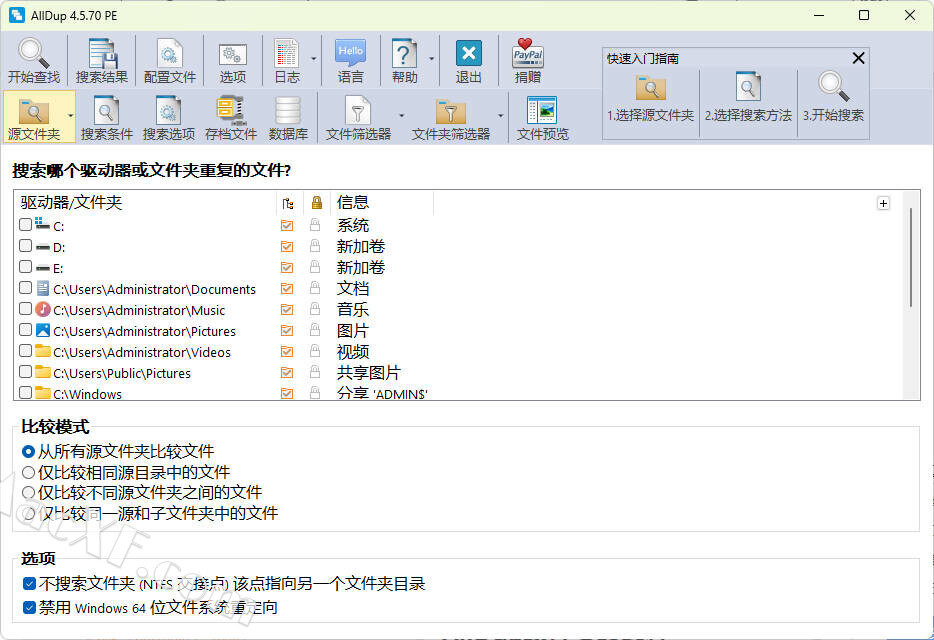The image size is (934, 640).
Task: Expand dropdown arrow next to 文件夹筛选器
Action: coord(500,116)
